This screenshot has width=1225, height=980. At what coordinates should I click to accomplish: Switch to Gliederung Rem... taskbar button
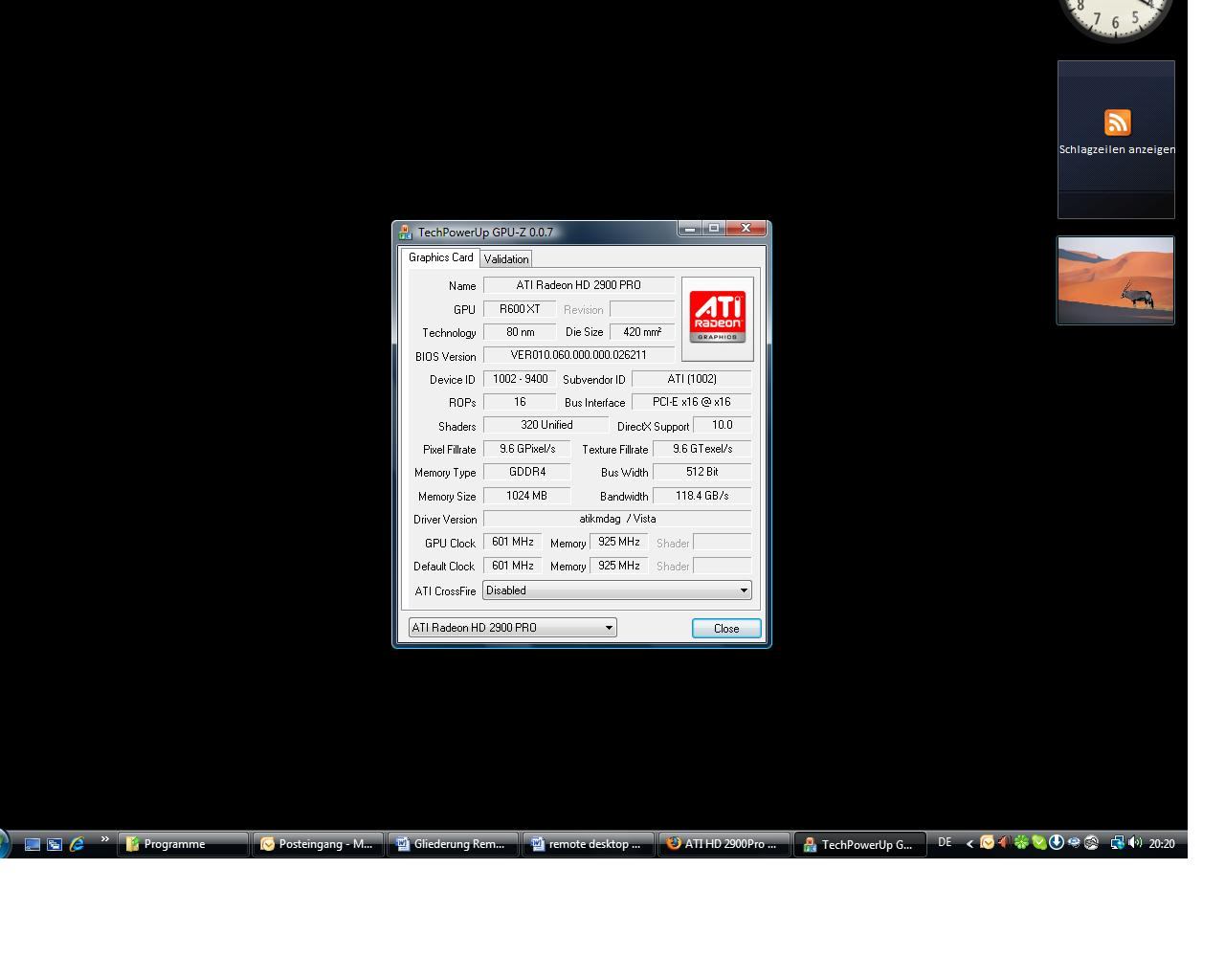point(453,844)
